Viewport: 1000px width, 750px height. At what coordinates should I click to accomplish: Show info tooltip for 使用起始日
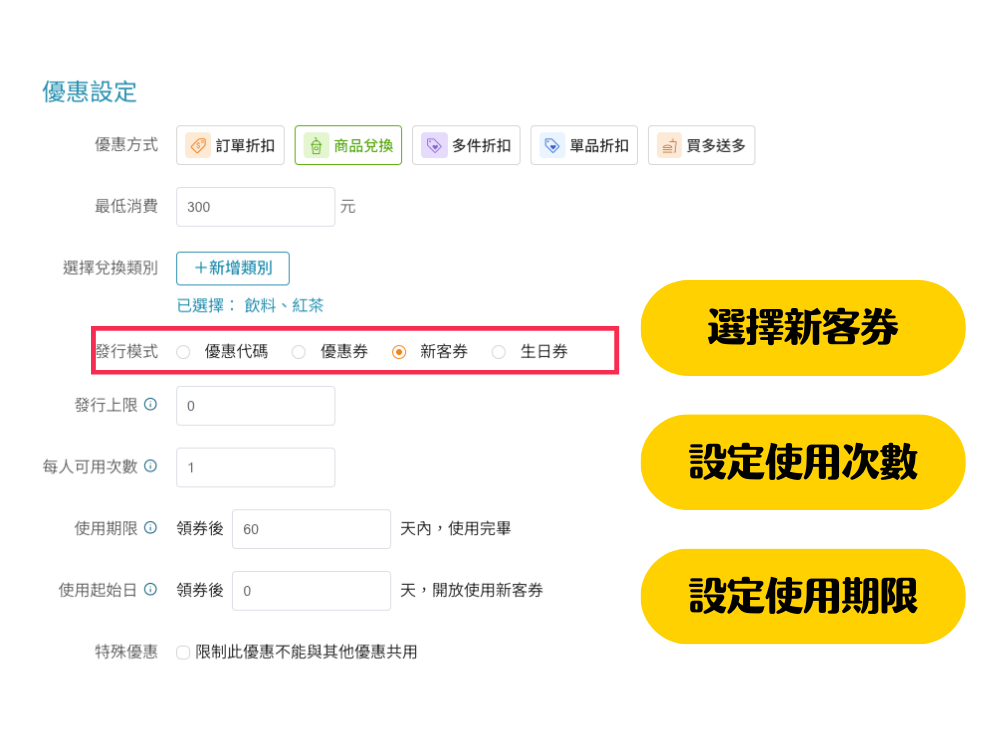tap(150, 590)
